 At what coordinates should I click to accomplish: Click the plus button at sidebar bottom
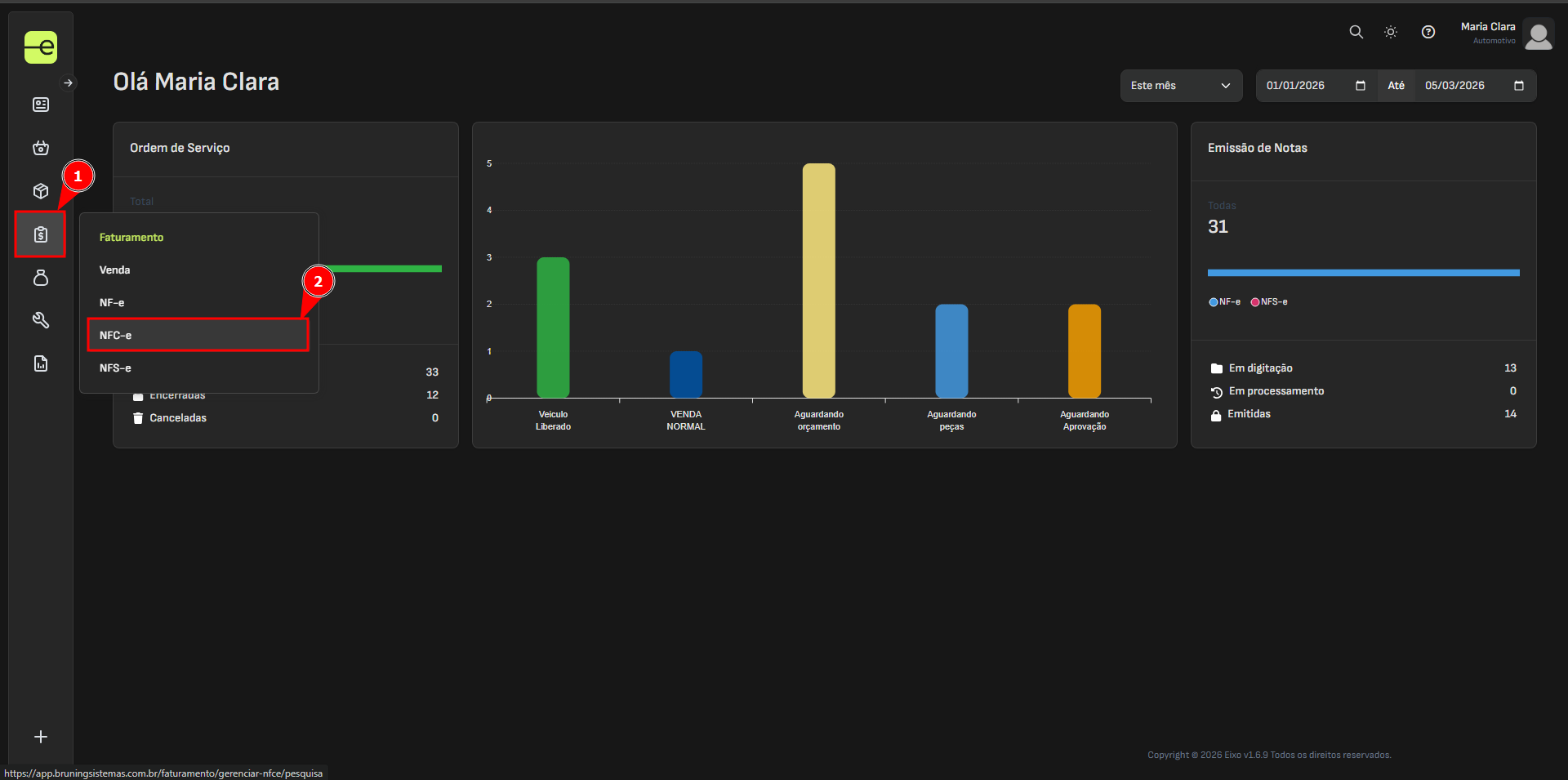[x=41, y=737]
